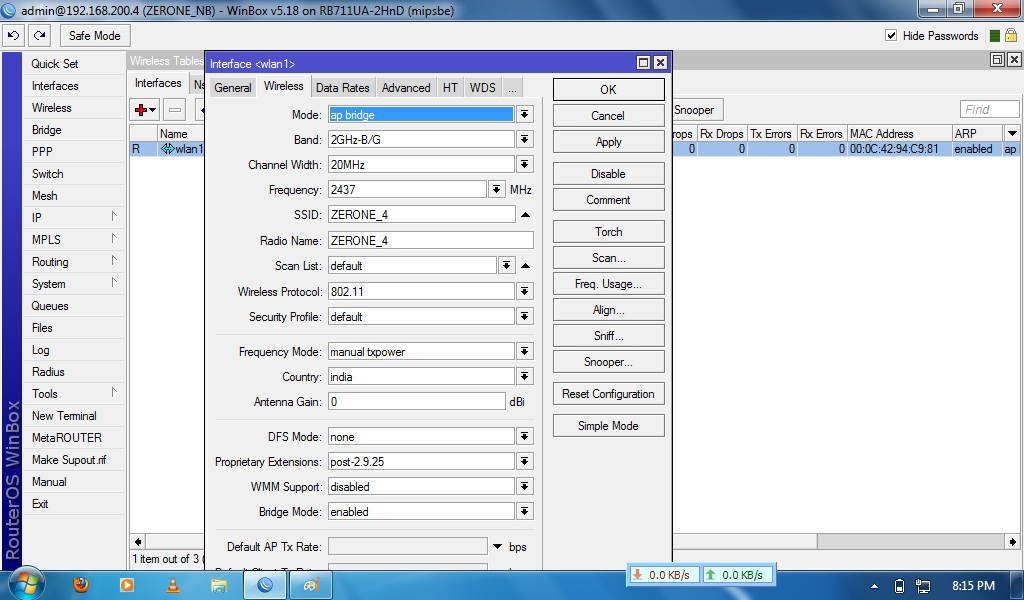Click the green session status indicator in toolbar
1024x600 pixels.
(x=995, y=36)
